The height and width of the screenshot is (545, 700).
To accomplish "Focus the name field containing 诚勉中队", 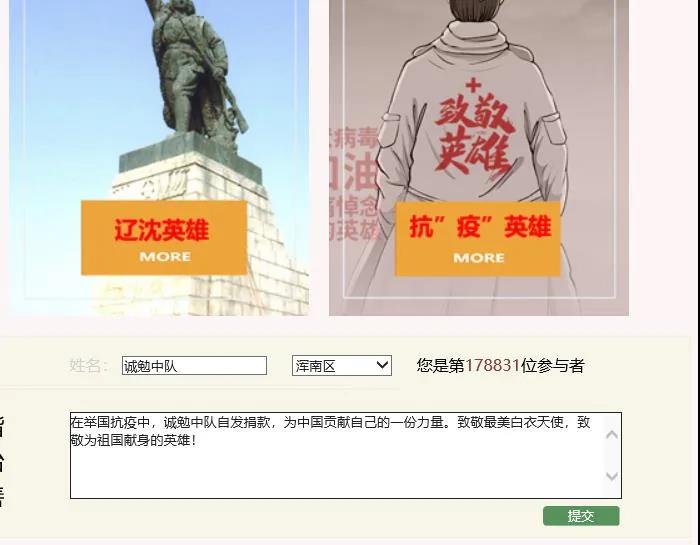I will point(194,366).
